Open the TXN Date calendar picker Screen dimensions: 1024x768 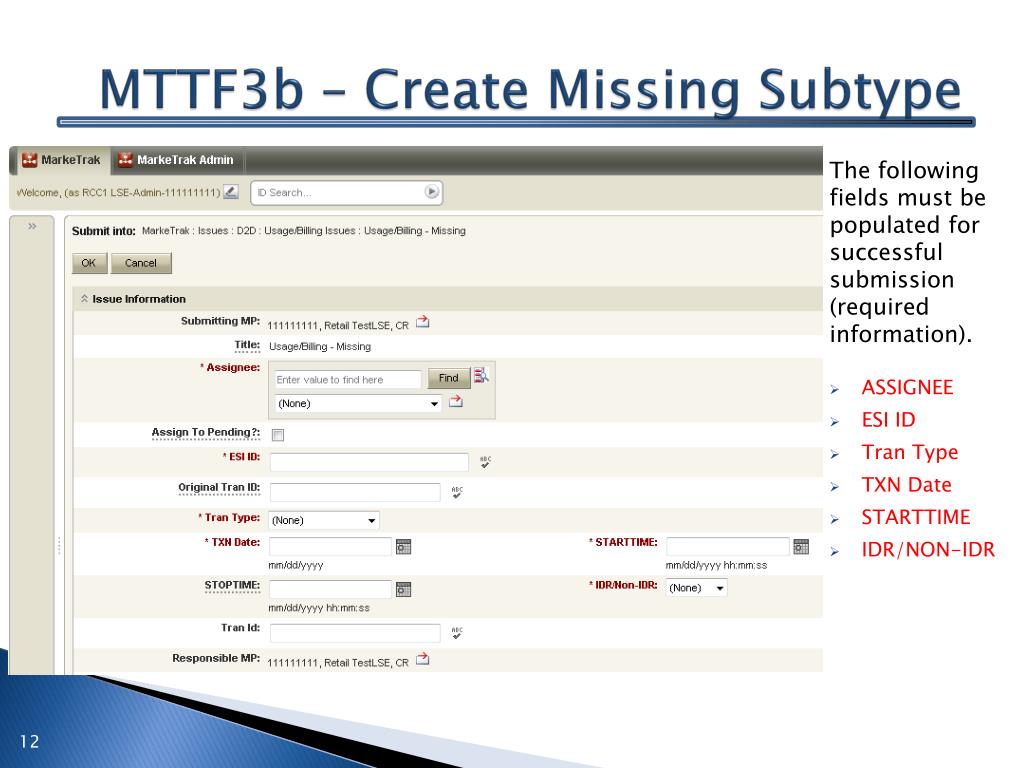click(x=404, y=547)
